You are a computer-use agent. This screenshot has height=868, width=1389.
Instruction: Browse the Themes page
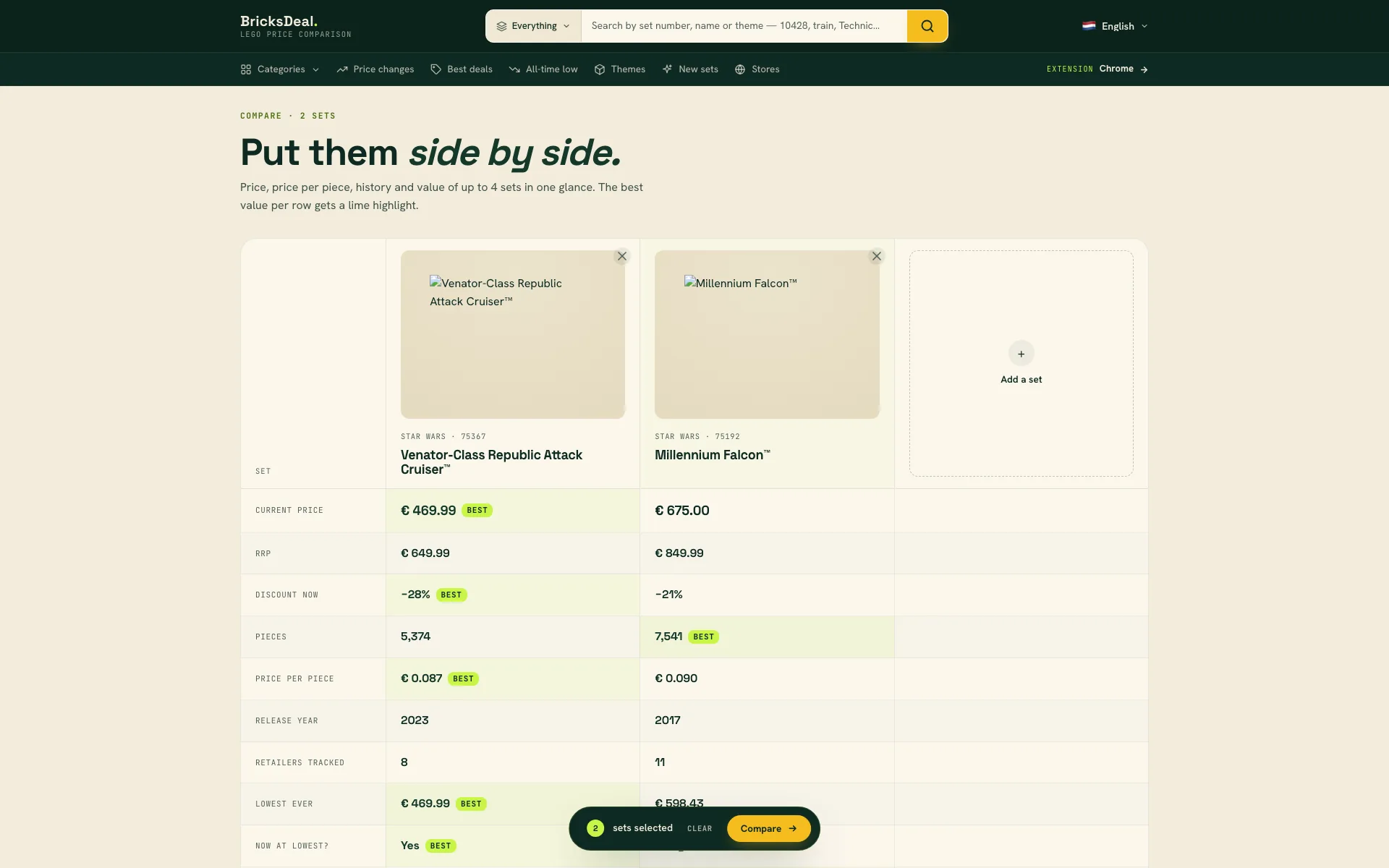[620, 69]
